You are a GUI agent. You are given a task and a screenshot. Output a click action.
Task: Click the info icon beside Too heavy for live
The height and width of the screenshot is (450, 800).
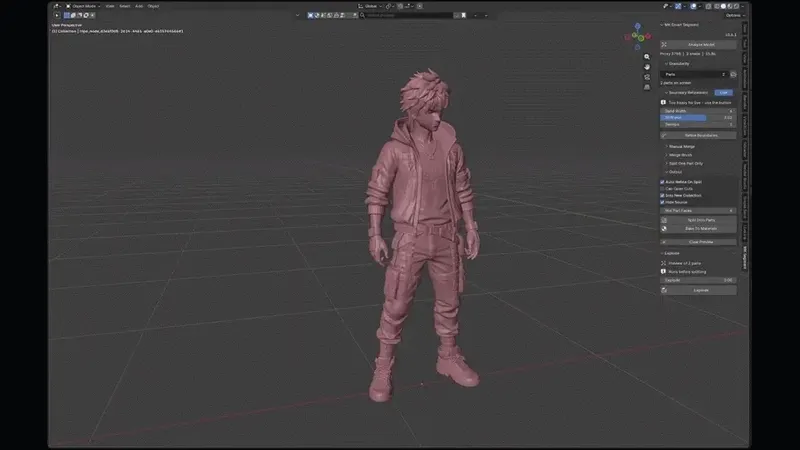pos(663,103)
